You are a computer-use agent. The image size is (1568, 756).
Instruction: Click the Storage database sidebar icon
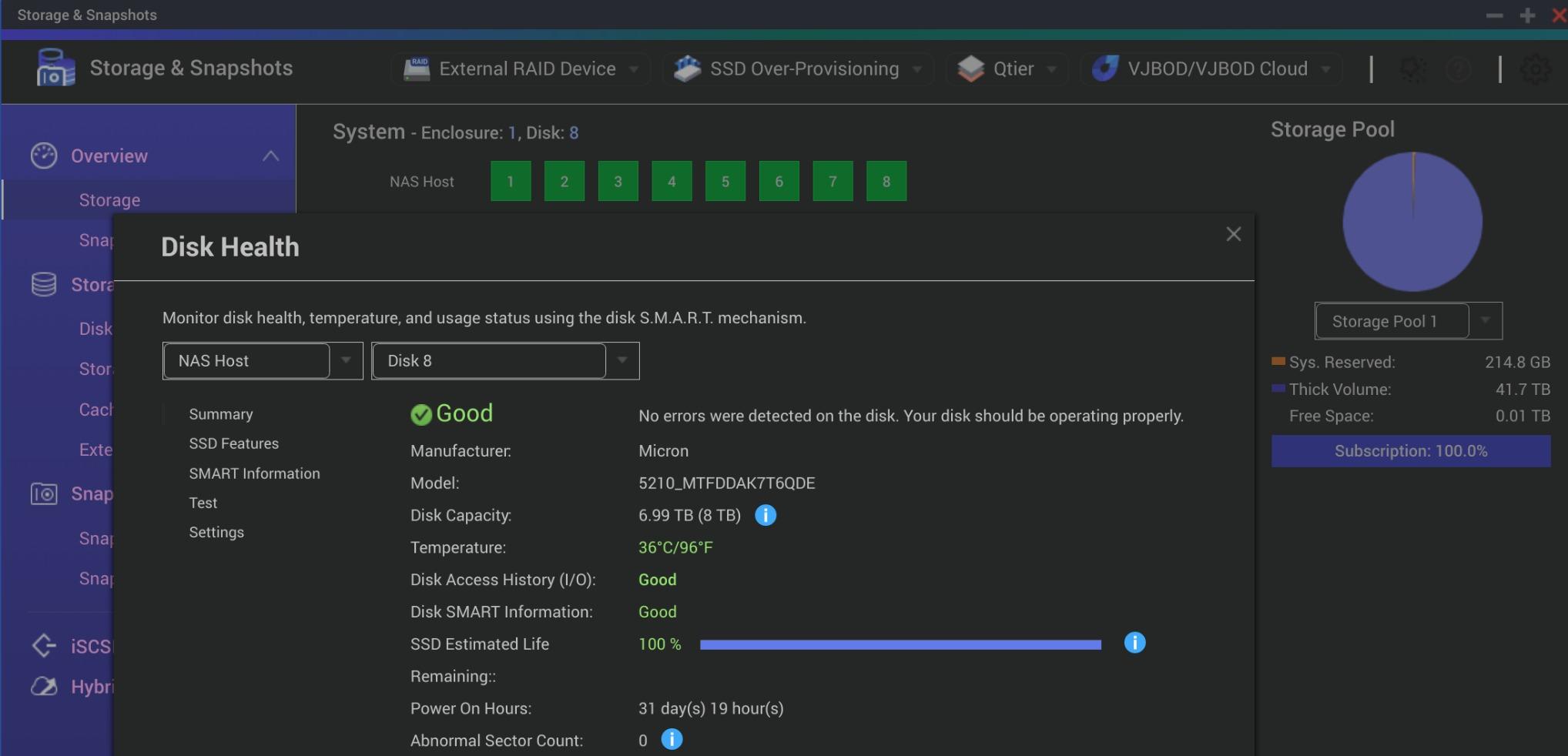coord(44,284)
